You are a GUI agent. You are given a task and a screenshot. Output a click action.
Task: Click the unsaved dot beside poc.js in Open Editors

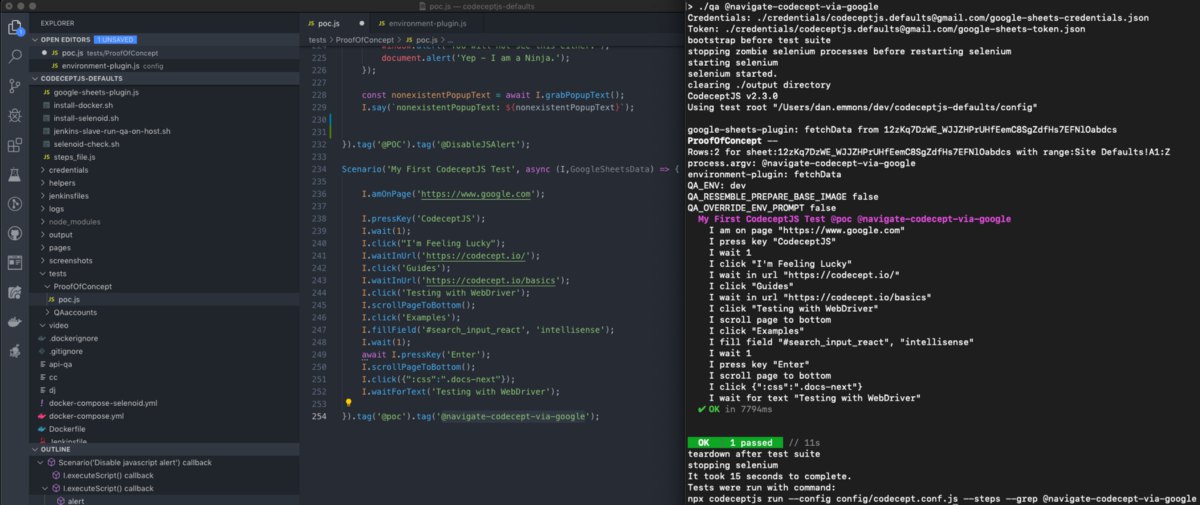tap(45, 52)
